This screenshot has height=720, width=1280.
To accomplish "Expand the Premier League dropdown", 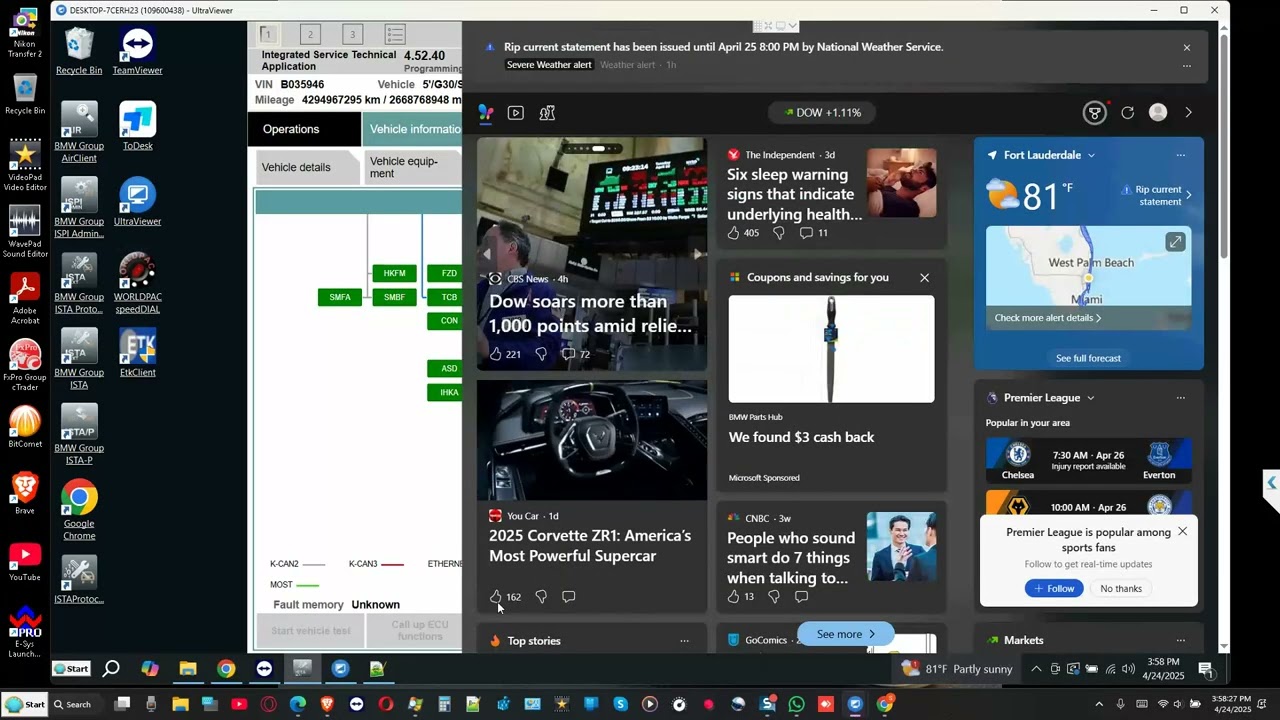I will [x=1090, y=398].
